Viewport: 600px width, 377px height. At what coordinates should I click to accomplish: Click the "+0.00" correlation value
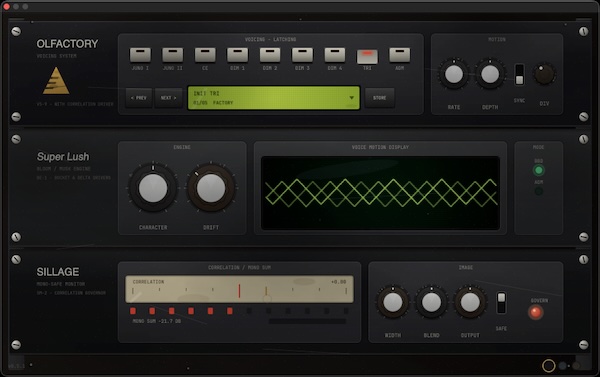339,282
